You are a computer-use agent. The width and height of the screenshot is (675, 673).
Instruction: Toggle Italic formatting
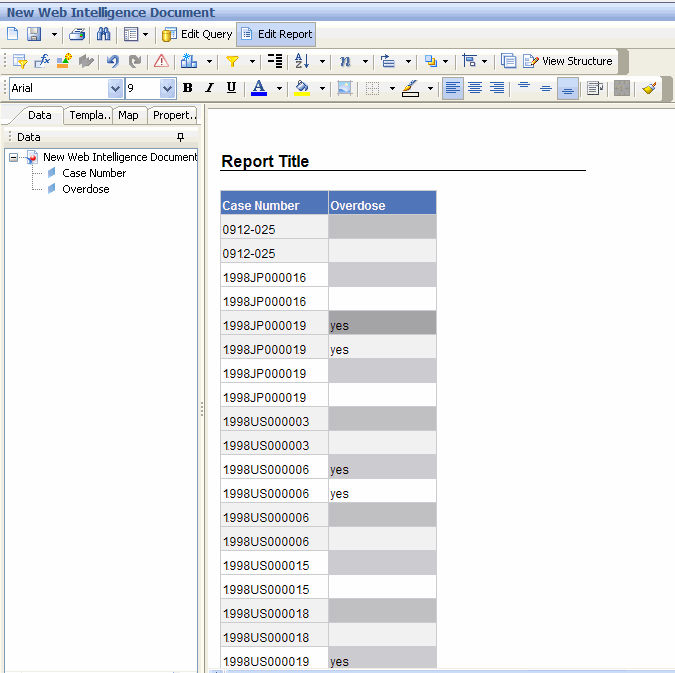209,88
